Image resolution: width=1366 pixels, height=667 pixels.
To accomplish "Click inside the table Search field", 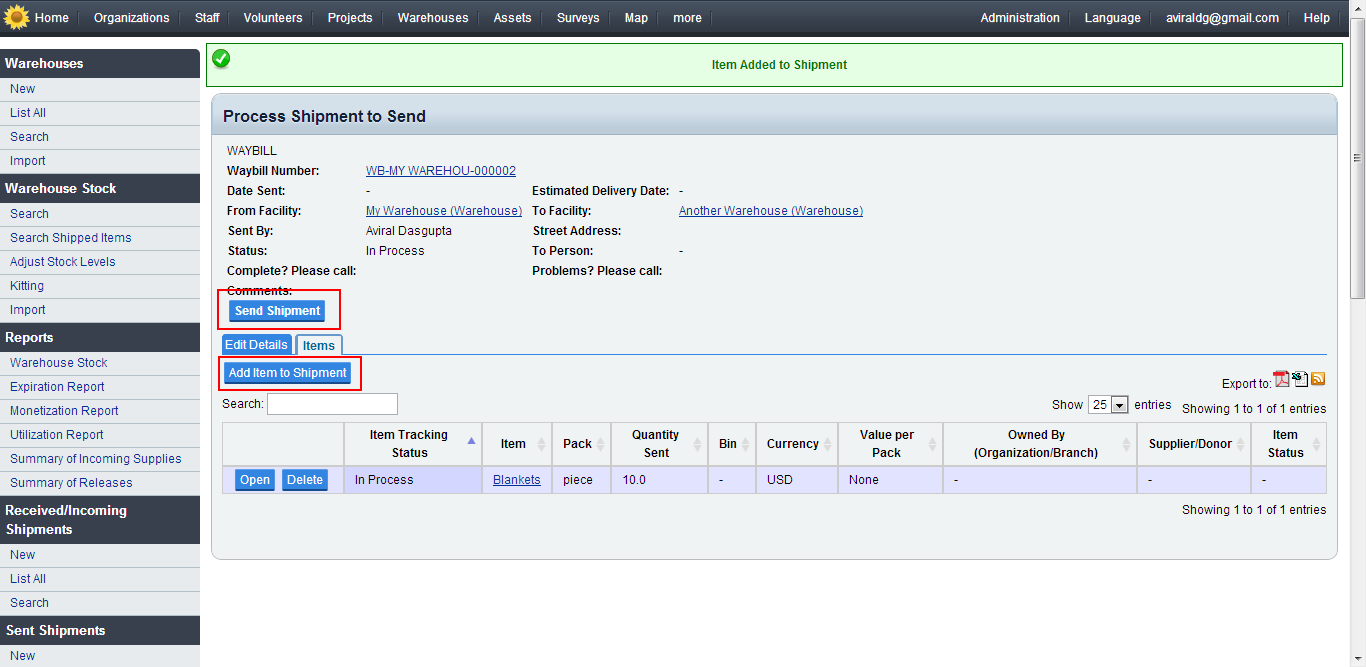I will 332,404.
